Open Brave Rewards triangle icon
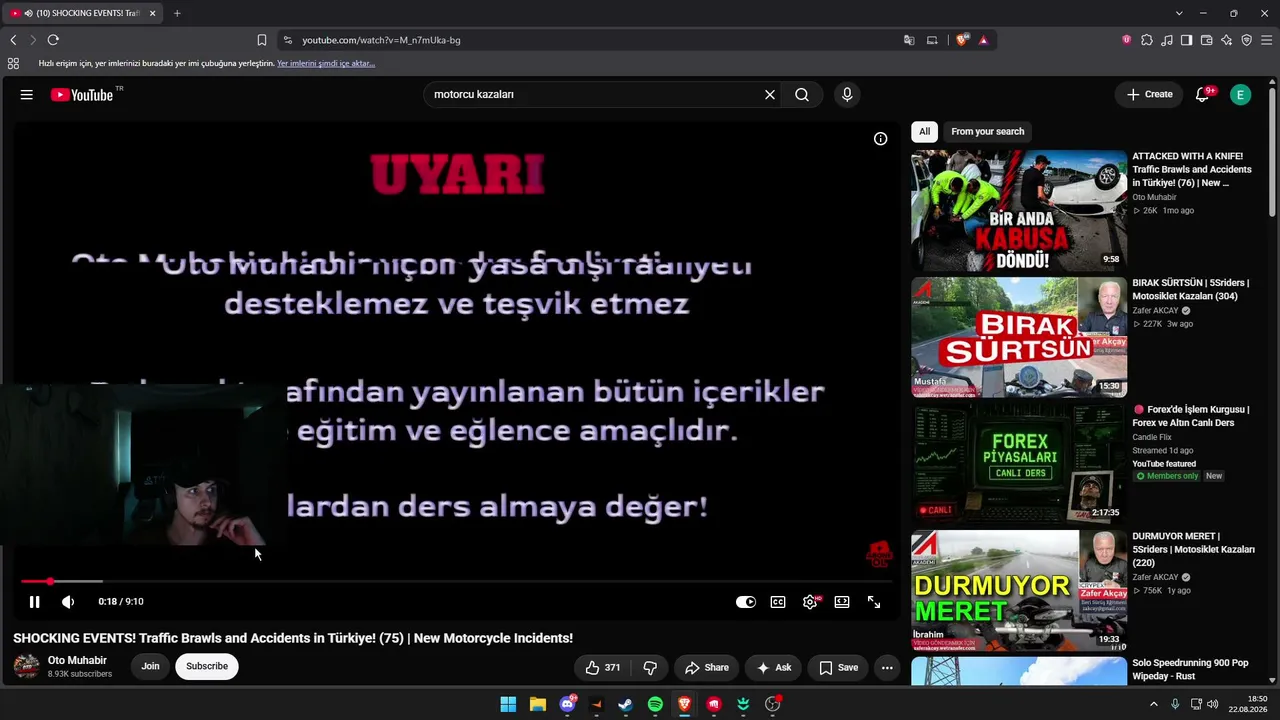The image size is (1280, 720). 983,40
